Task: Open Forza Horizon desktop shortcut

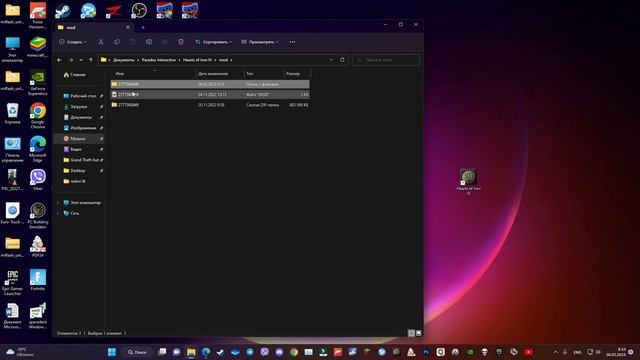Action: 38,16
